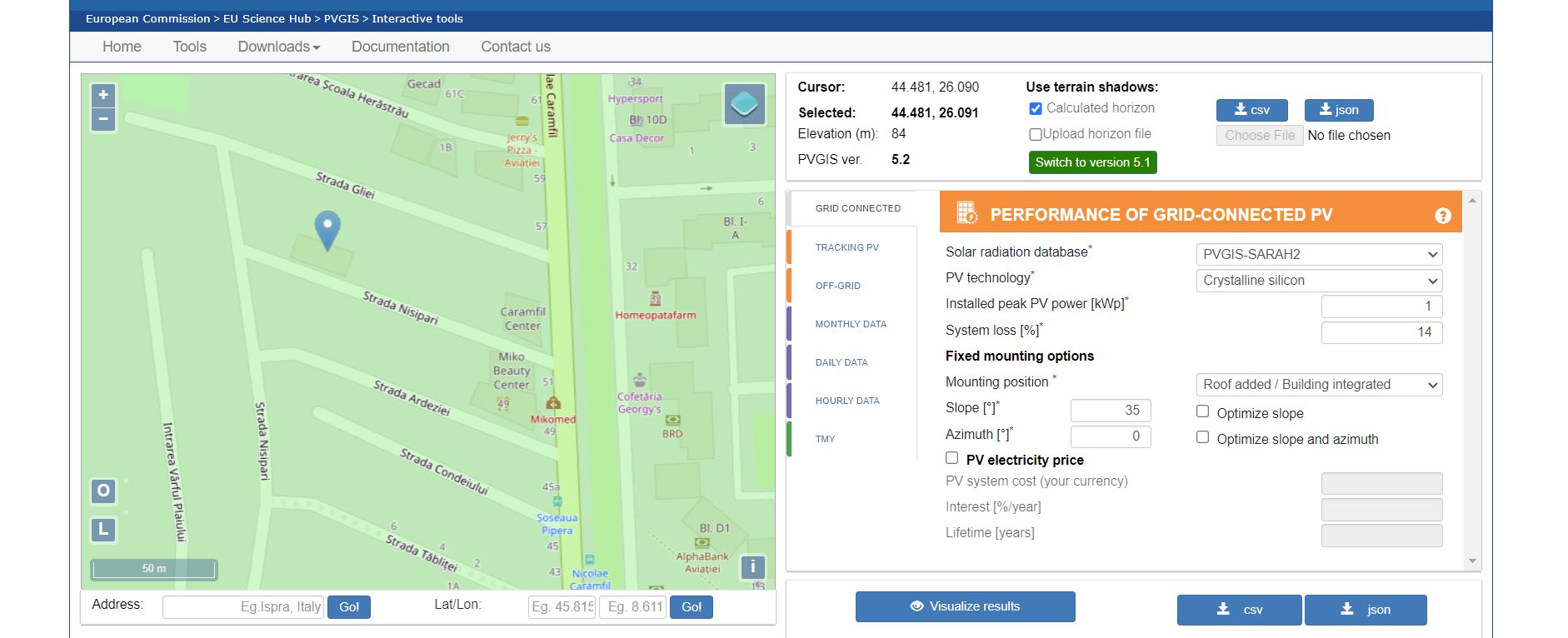This screenshot has width=1568, height=638.
Task: Show map attribution info icon
Action: pyautogui.click(x=752, y=567)
